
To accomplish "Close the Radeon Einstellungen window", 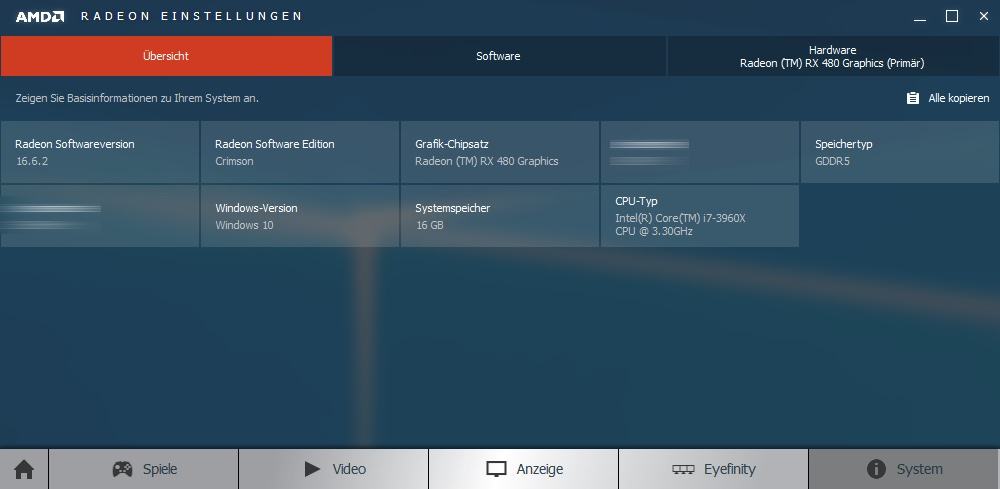I will click(x=983, y=17).
